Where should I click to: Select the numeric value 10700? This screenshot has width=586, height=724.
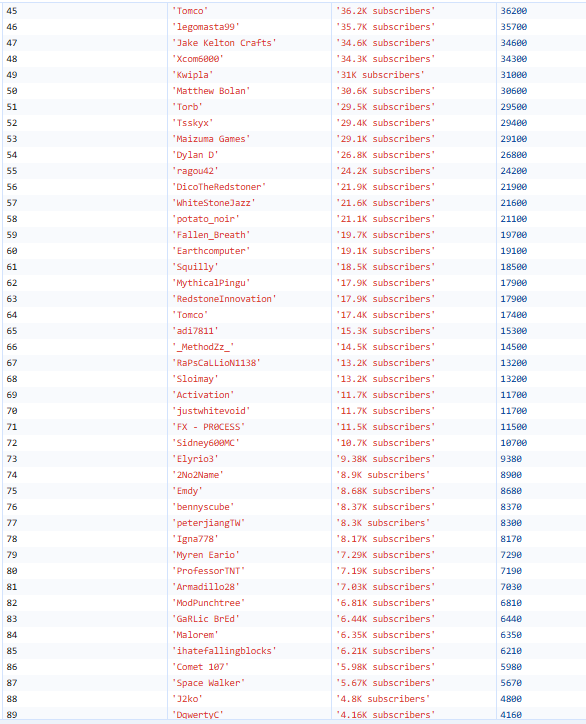514,443
